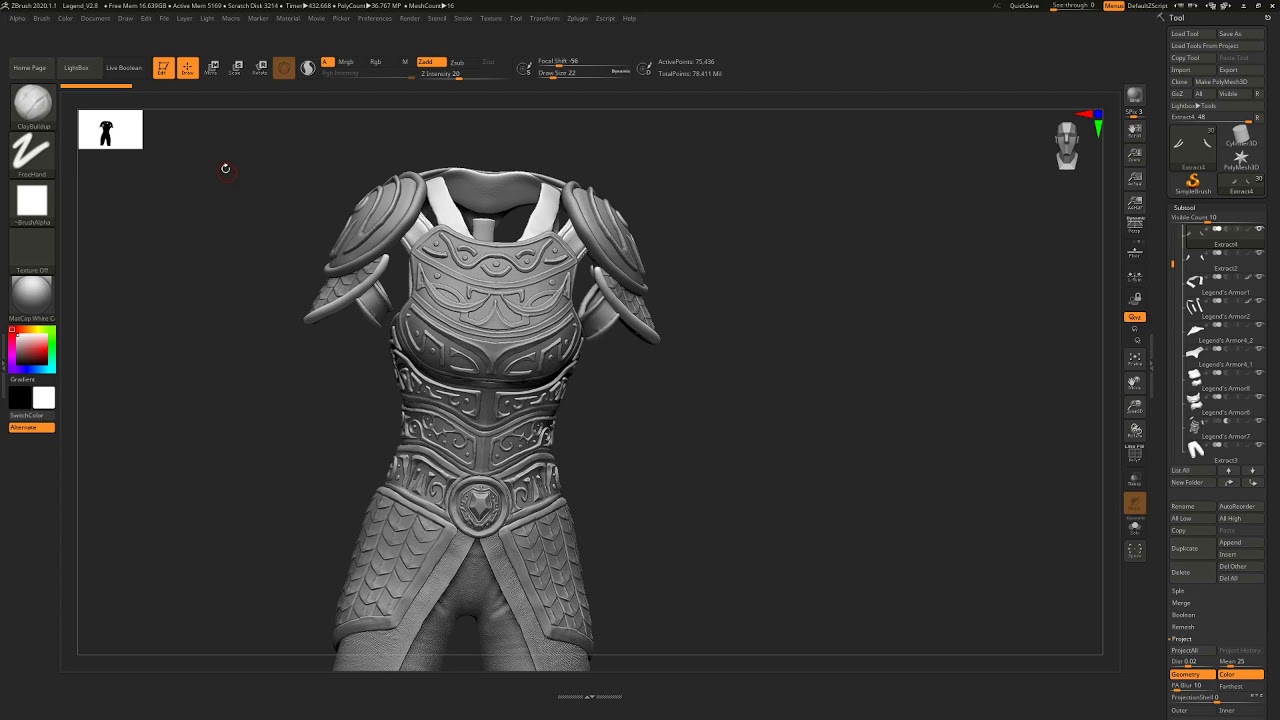Toggle Color projection option
This screenshot has height=720, width=1280.
click(x=1241, y=675)
